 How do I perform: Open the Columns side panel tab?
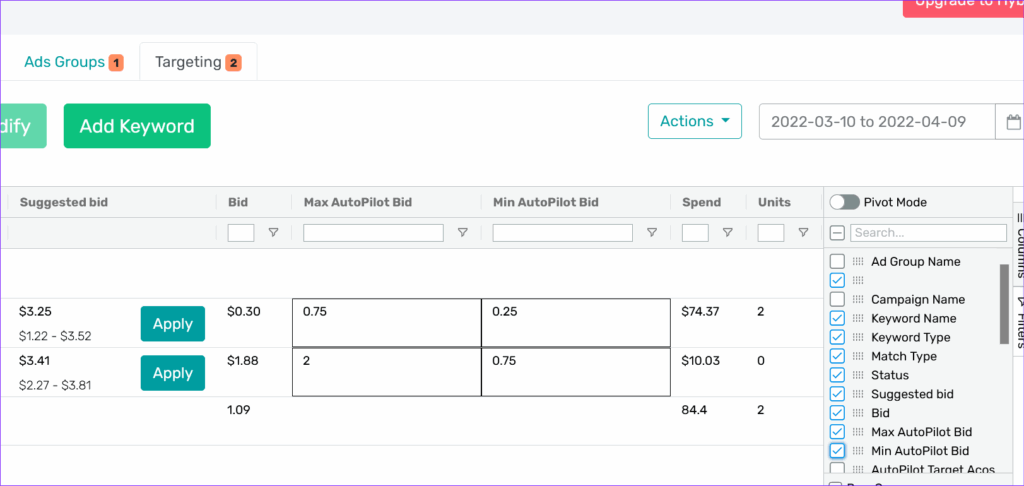(x=1018, y=245)
